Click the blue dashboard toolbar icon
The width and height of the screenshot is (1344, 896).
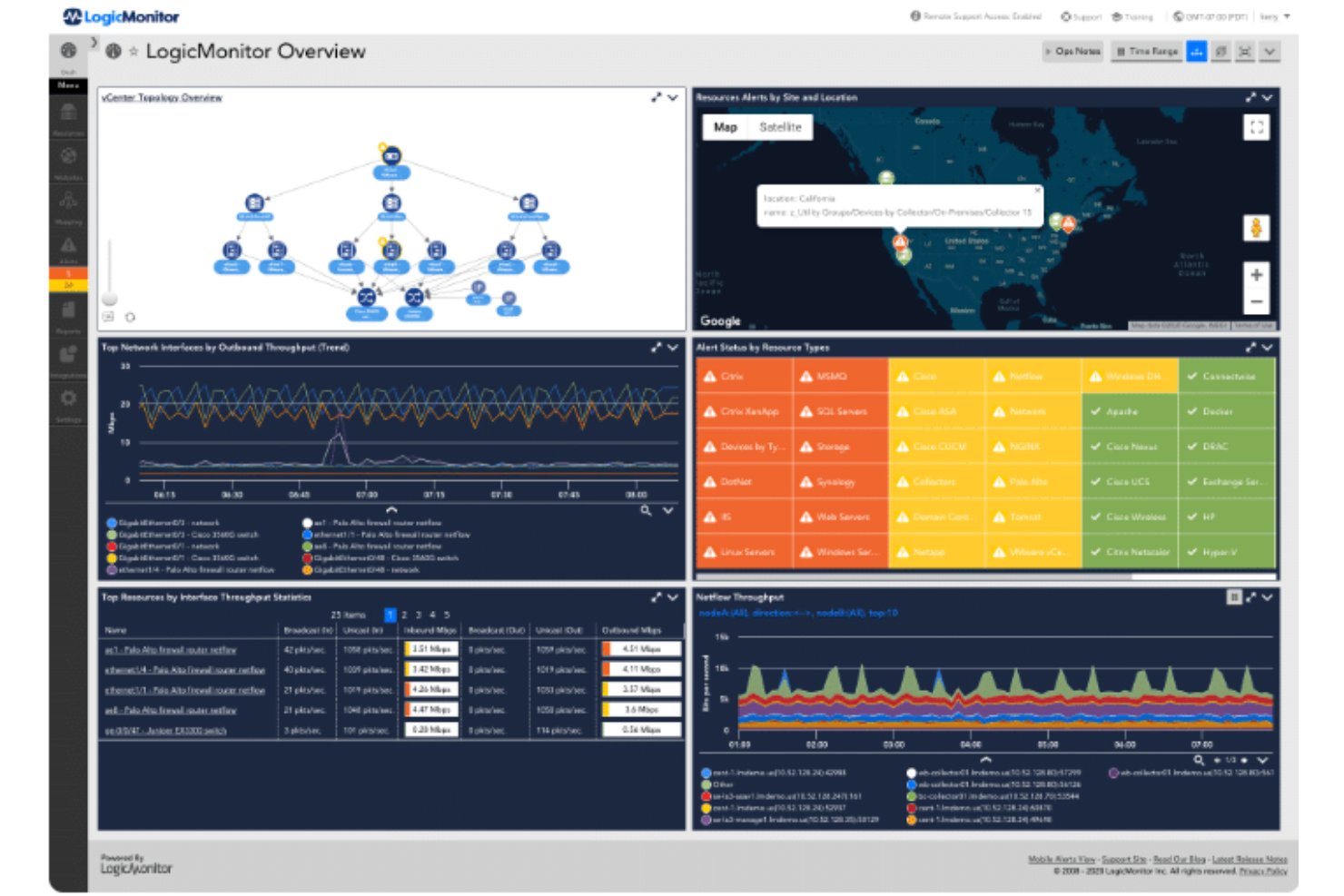(1197, 52)
